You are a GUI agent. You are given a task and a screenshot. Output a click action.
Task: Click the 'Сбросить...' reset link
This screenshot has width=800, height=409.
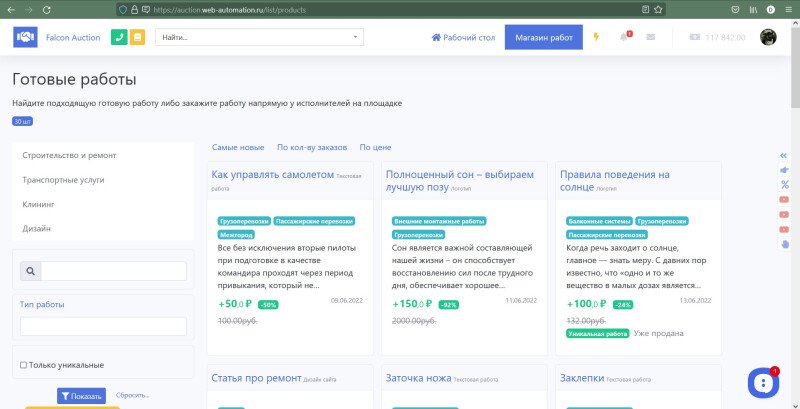(x=133, y=395)
